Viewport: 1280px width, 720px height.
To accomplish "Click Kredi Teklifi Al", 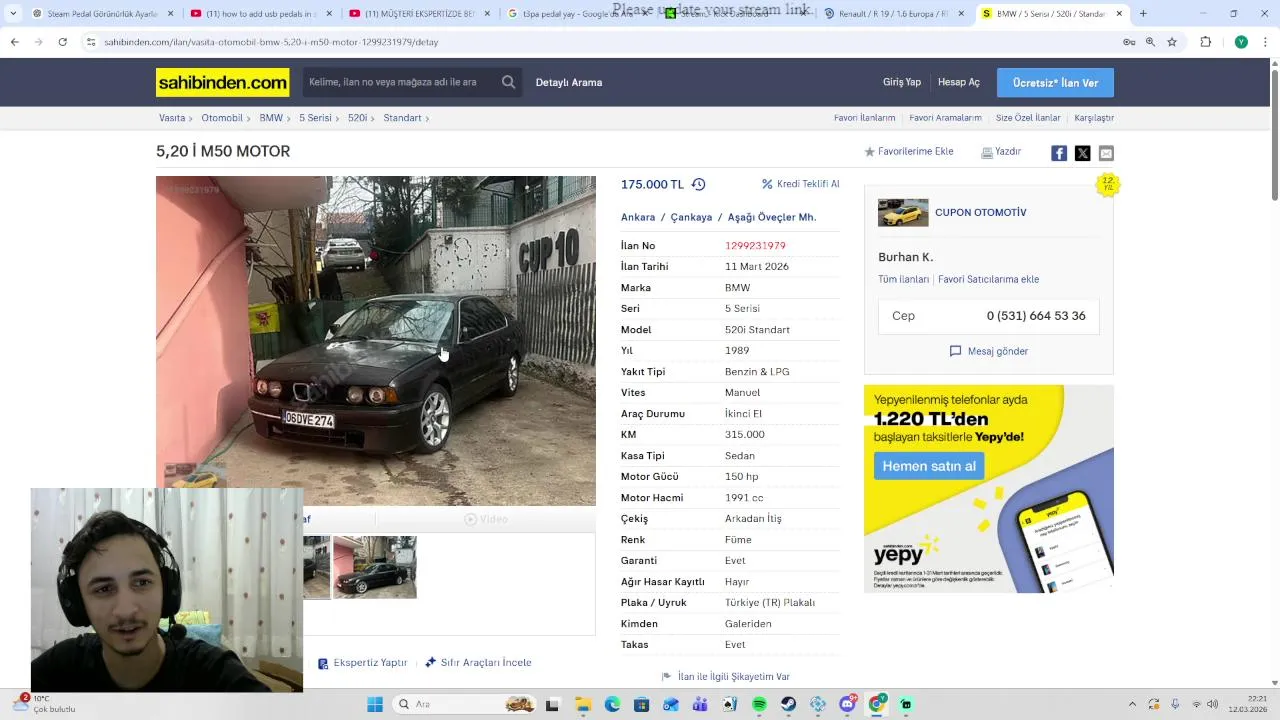I will coord(801,184).
